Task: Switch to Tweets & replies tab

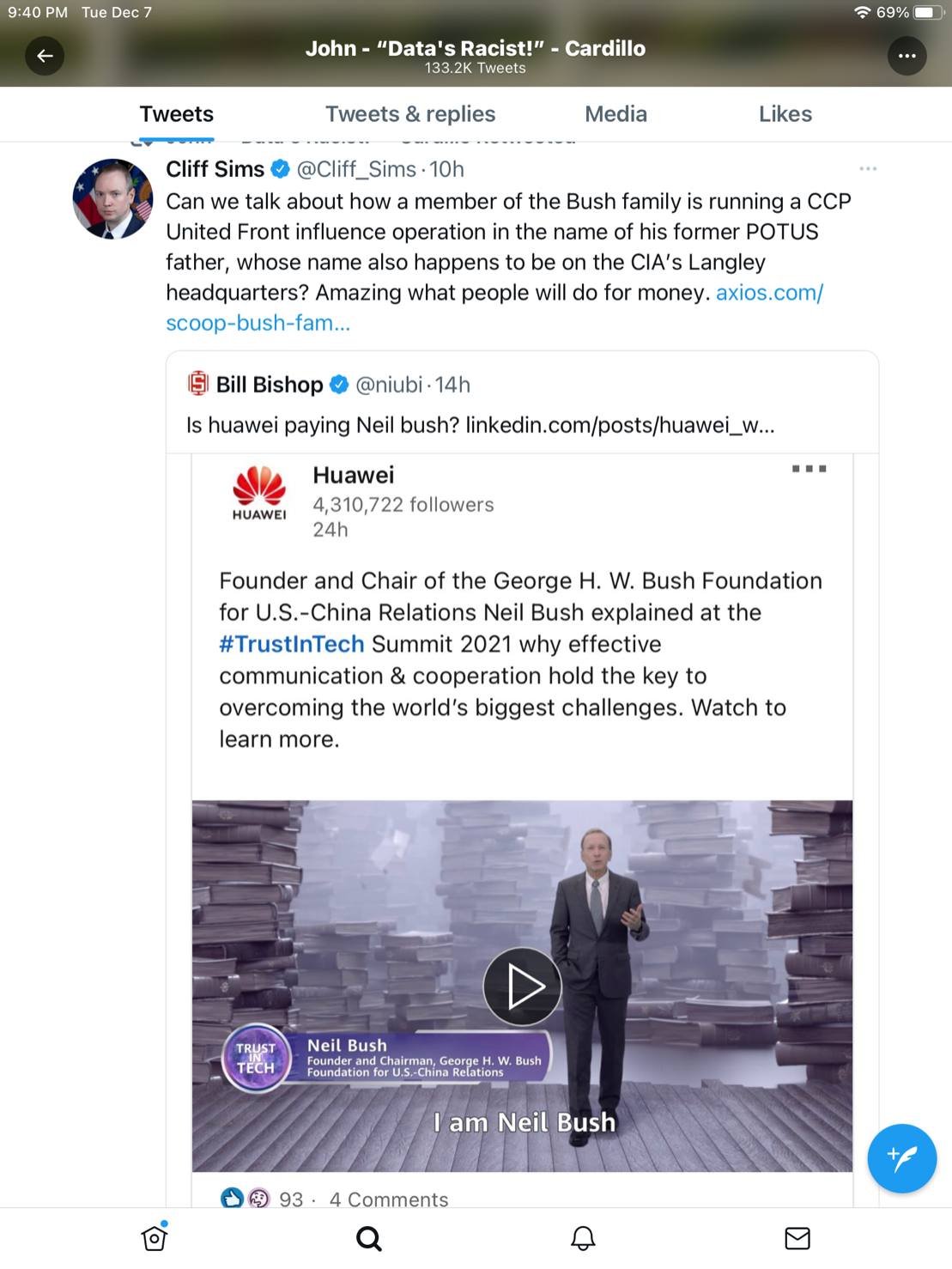Action: (410, 114)
